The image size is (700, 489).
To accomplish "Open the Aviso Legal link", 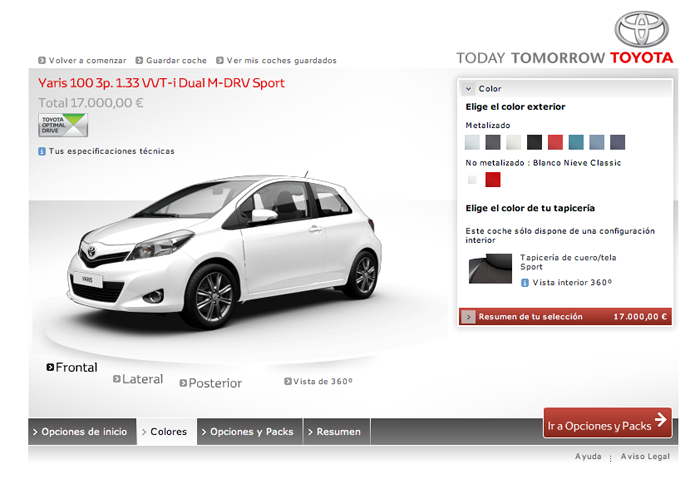I will pyautogui.click(x=645, y=456).
